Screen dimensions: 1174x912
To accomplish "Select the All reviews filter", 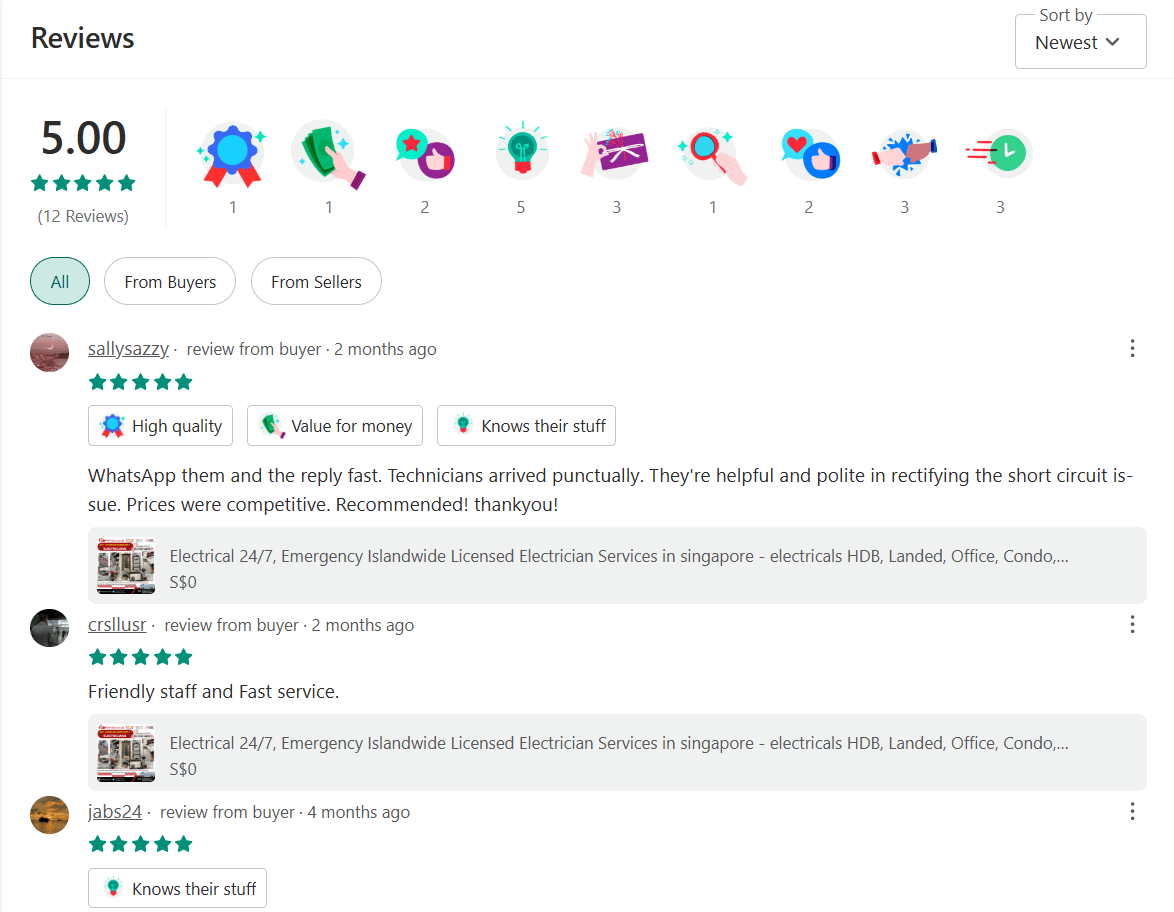I will 59,281.
